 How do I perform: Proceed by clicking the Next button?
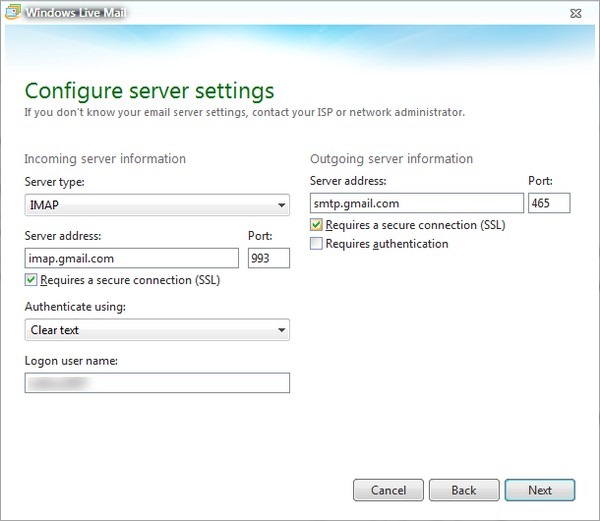[x=539, y=490]
